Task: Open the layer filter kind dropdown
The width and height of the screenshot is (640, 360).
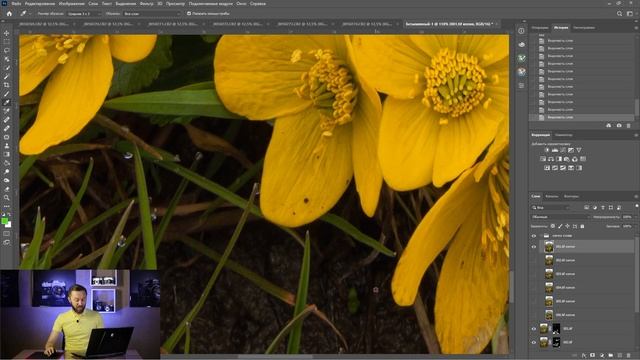Action: coord(551,208)
